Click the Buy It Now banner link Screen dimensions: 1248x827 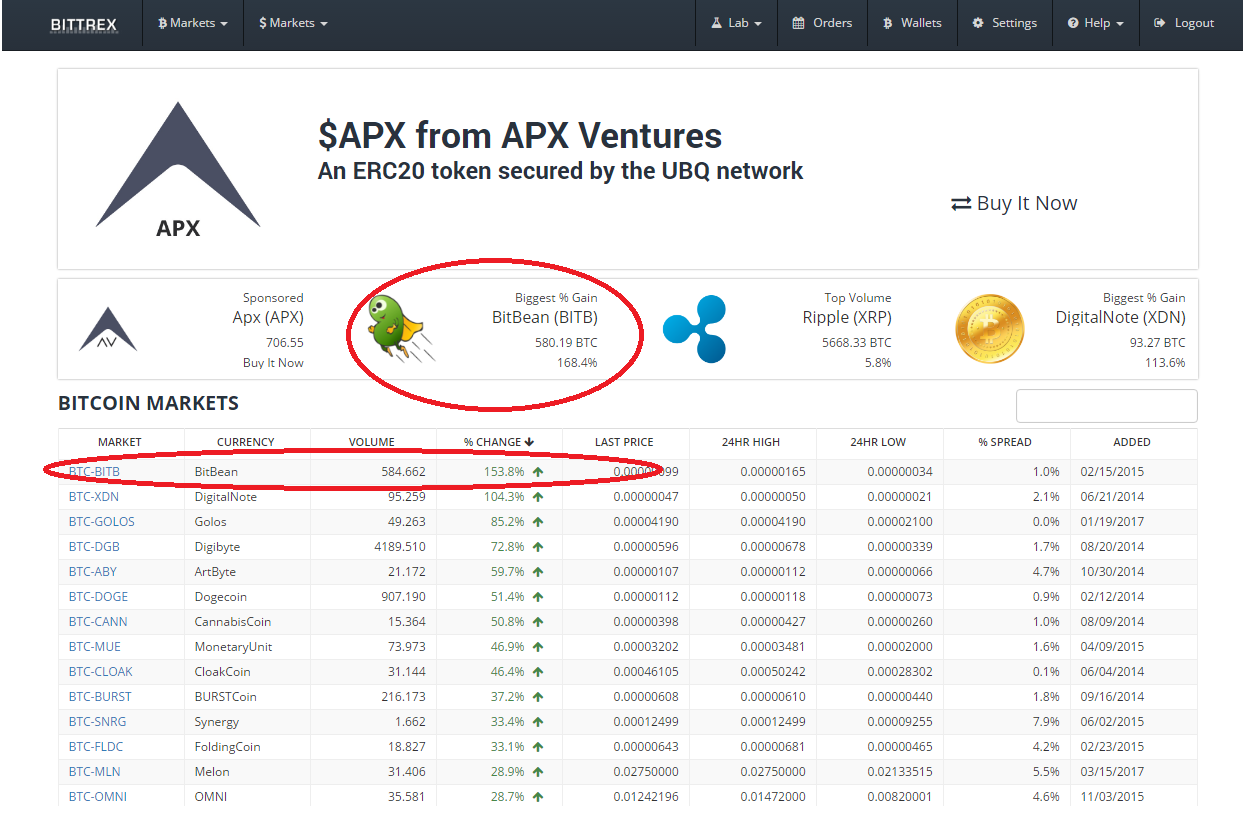coord(1014,203)
